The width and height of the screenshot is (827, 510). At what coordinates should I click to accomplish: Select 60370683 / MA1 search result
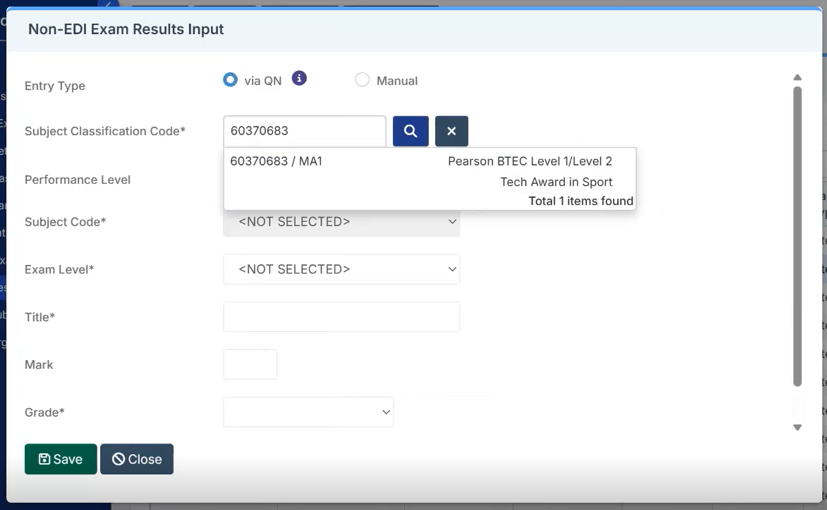(x=276, y=161)
